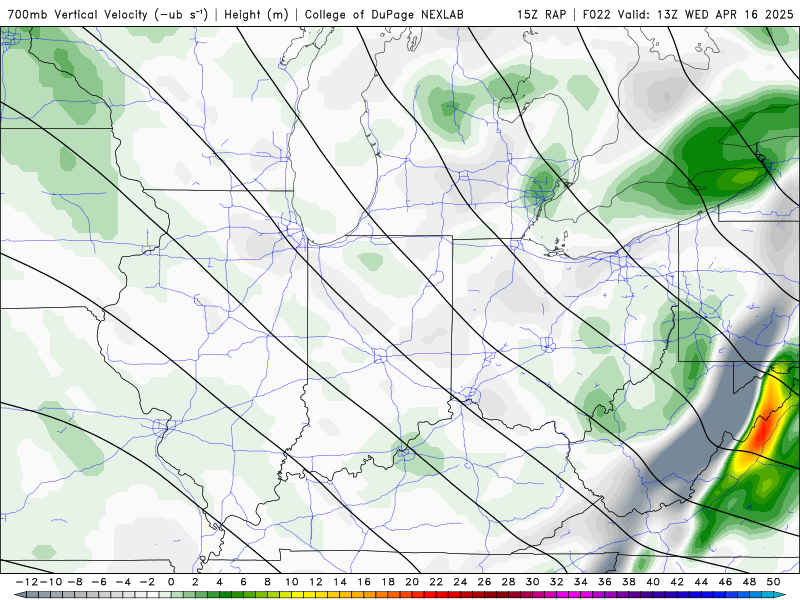
Task: Click the "40" color scale label
Action: click(653, 582)
